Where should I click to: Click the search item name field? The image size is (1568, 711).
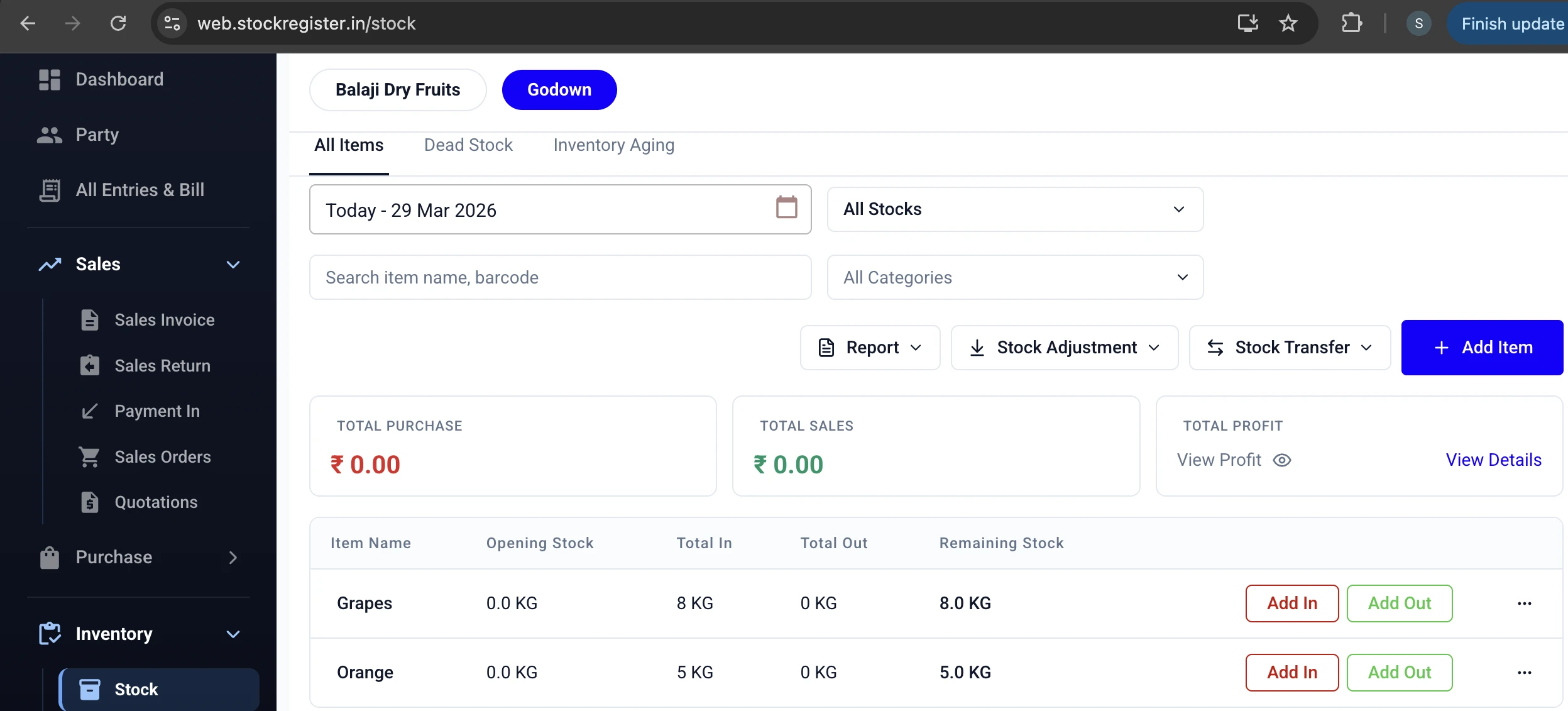[x=559, y=277]
